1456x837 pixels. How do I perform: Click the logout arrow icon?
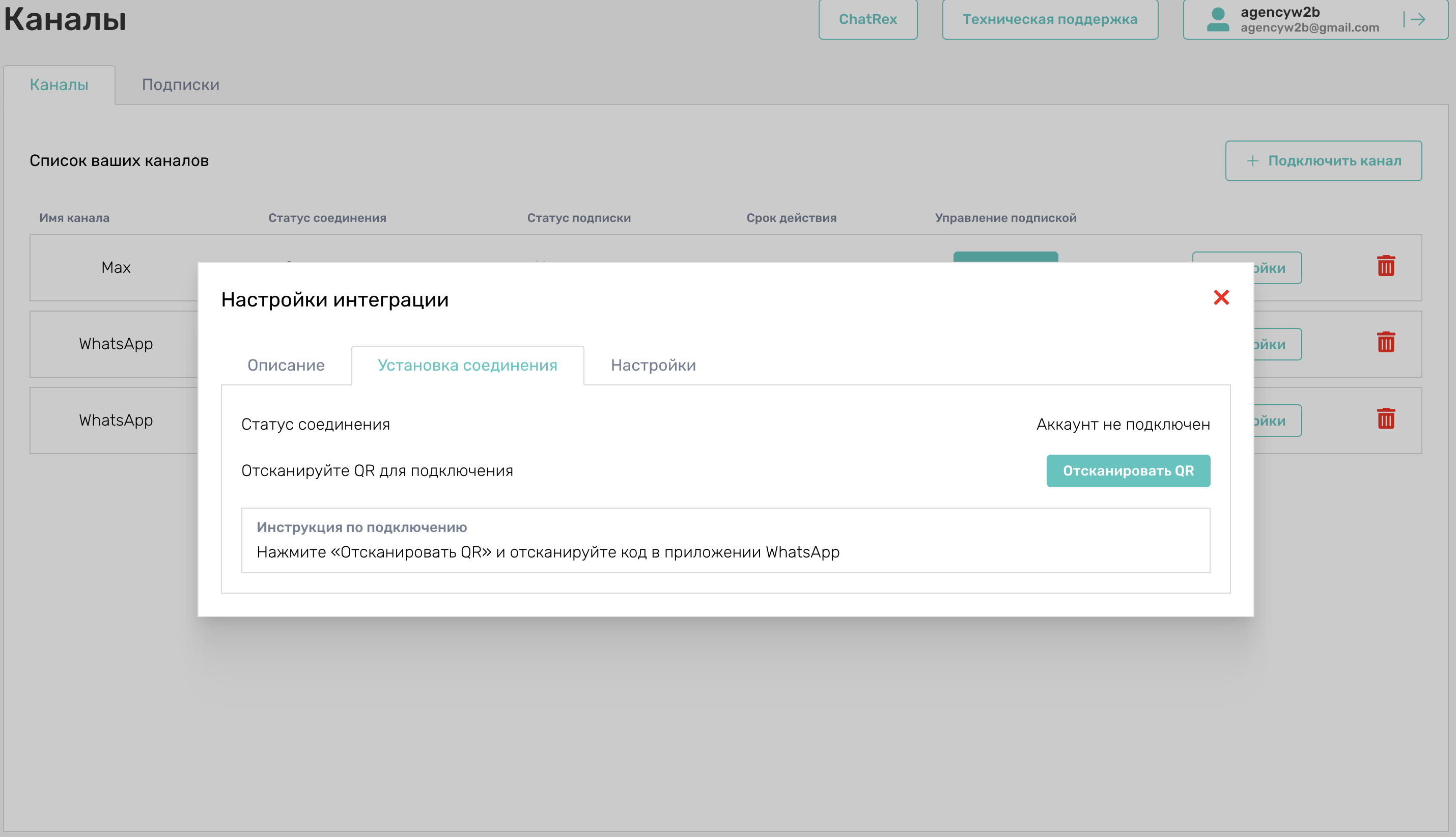1415,19
